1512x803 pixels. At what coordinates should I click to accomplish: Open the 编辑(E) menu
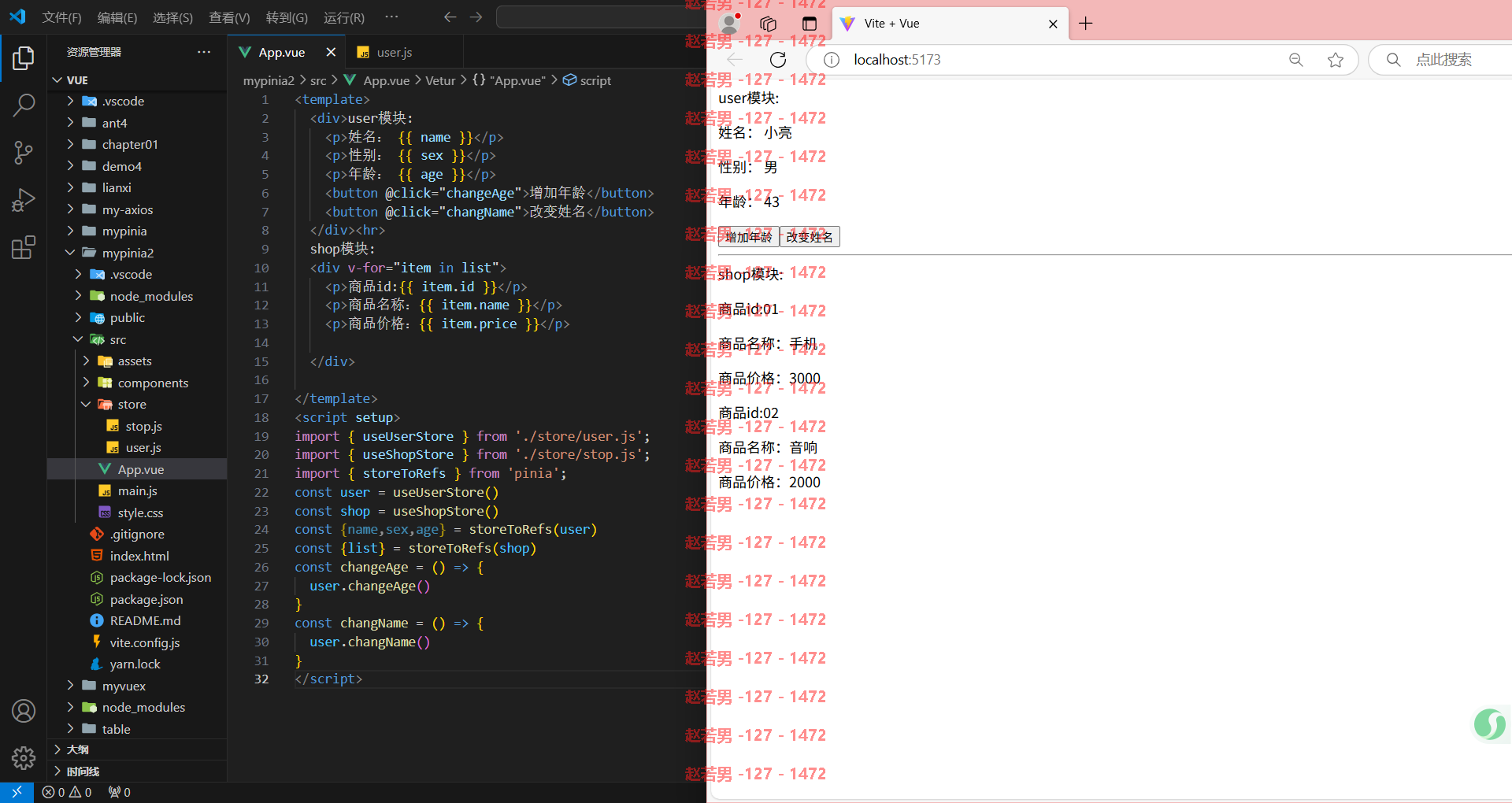pos(117,17)
